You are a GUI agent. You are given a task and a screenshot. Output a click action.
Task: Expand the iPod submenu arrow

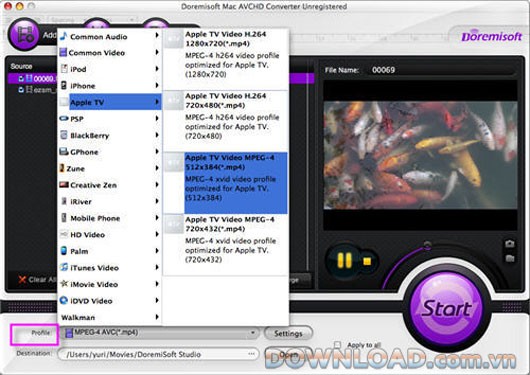[157, 69]
